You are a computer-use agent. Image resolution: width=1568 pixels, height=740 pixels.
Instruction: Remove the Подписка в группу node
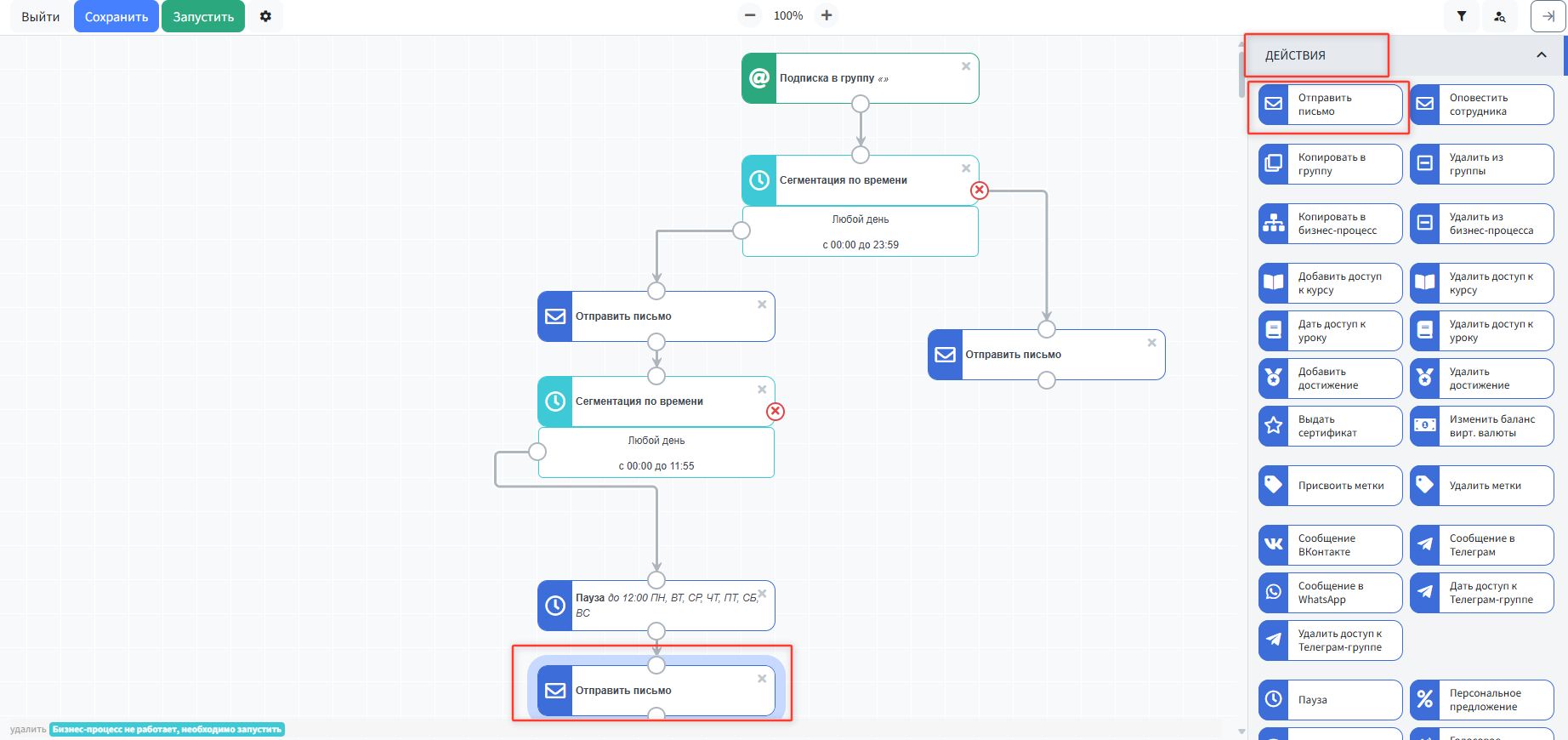966,66
